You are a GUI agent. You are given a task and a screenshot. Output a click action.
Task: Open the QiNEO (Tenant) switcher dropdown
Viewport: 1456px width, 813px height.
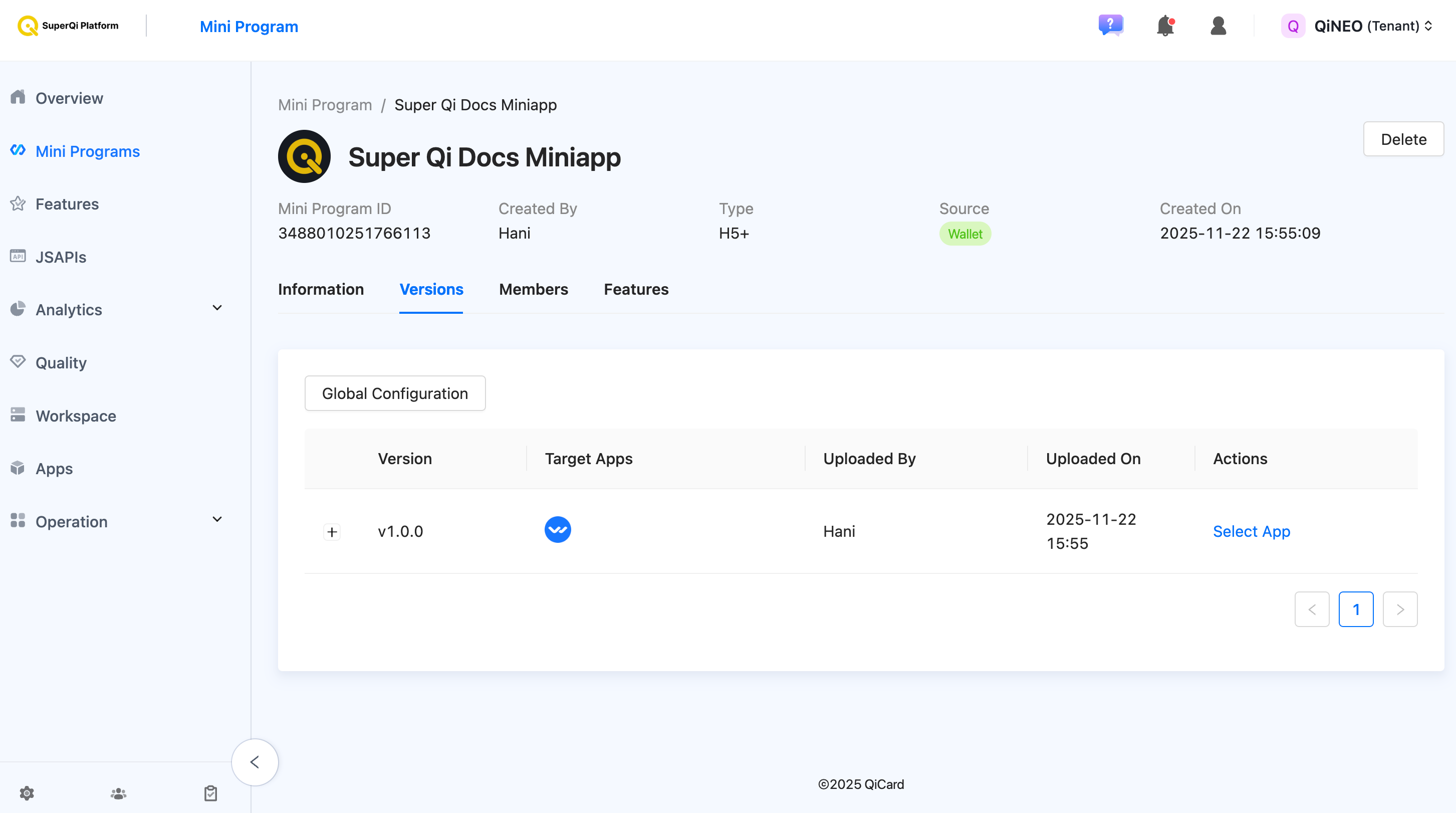pos(1372,26)
